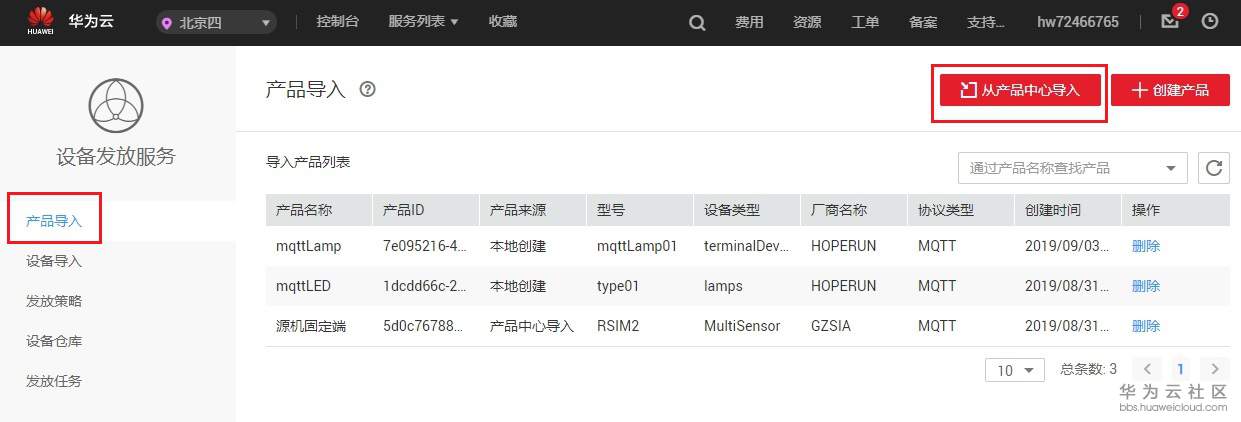Open 收藏 in top bar

pos(503,22)
